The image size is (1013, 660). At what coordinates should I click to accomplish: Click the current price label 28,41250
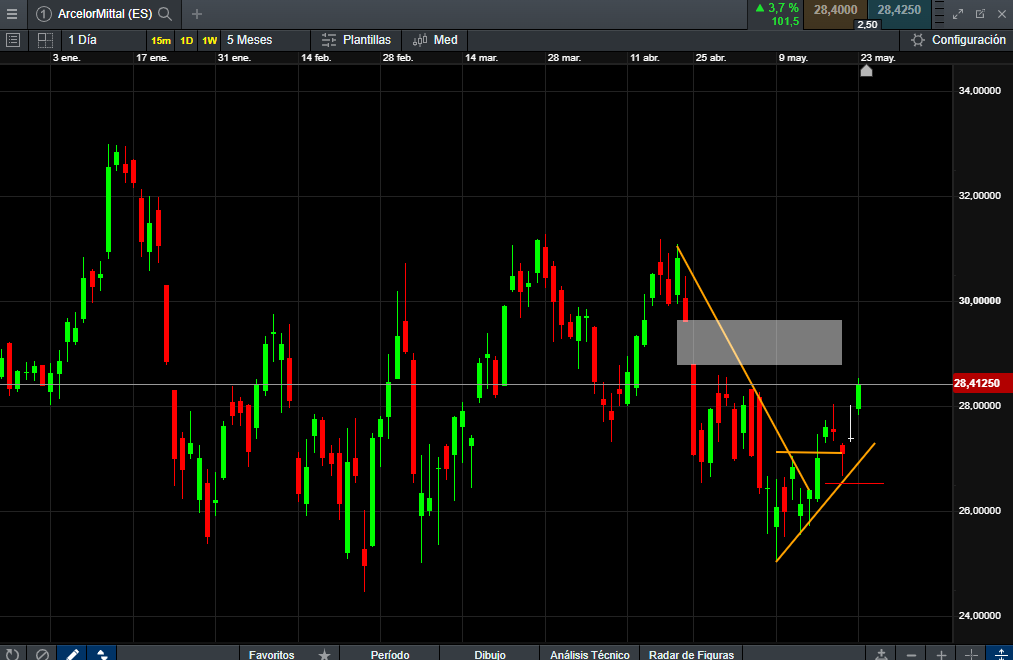pyautogui.click(x=981, y=384)
